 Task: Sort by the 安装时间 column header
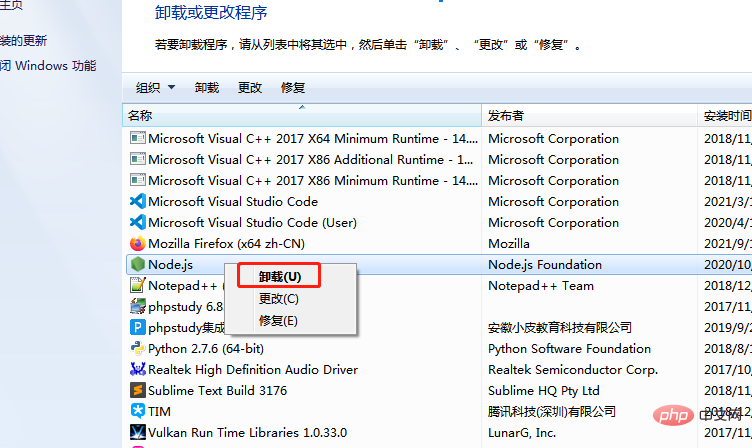725,116
